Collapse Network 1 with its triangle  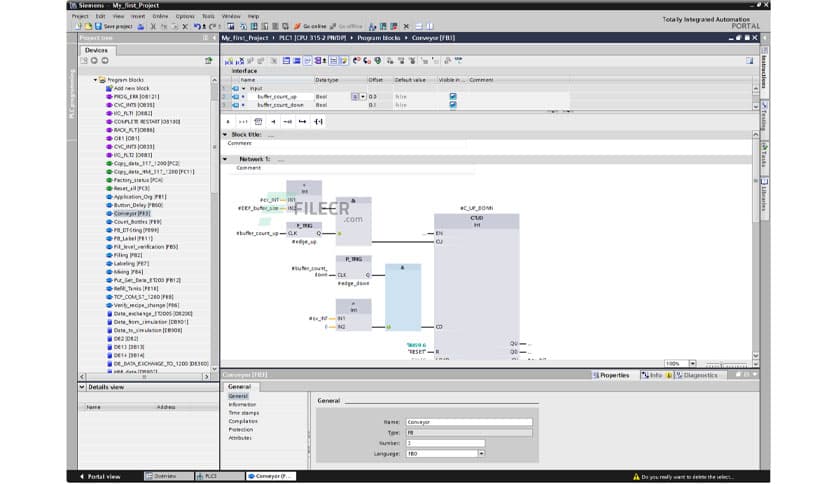(225, 159)
